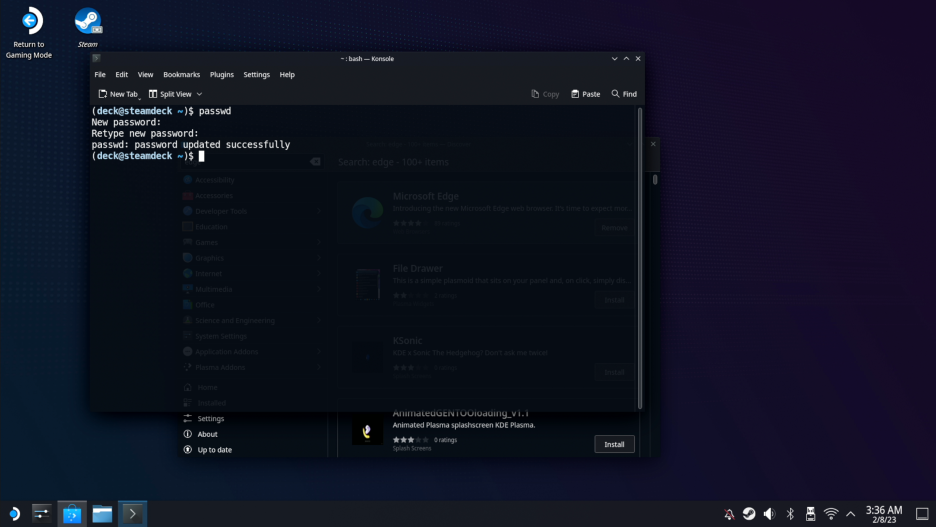Select Up to date in Discover sidebar
Image resolution: width=936 pixels, height=527 pixels.
[x=208, y=449]
